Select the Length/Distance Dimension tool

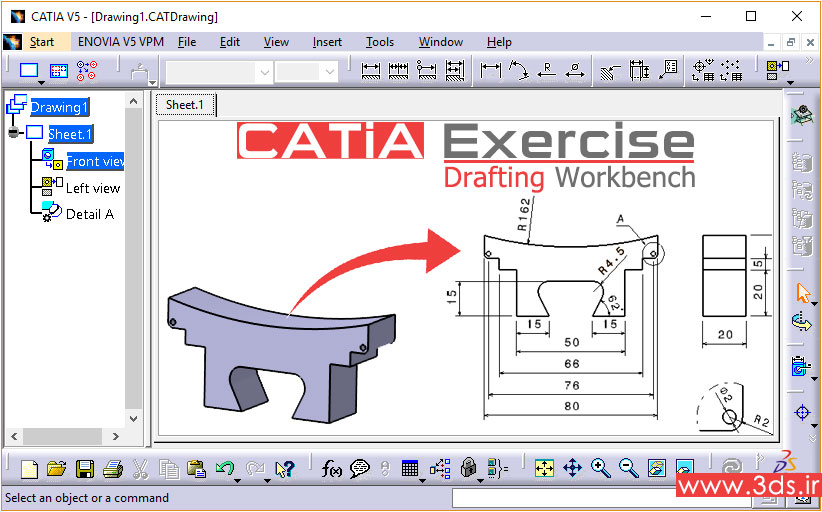click(491, 70)
